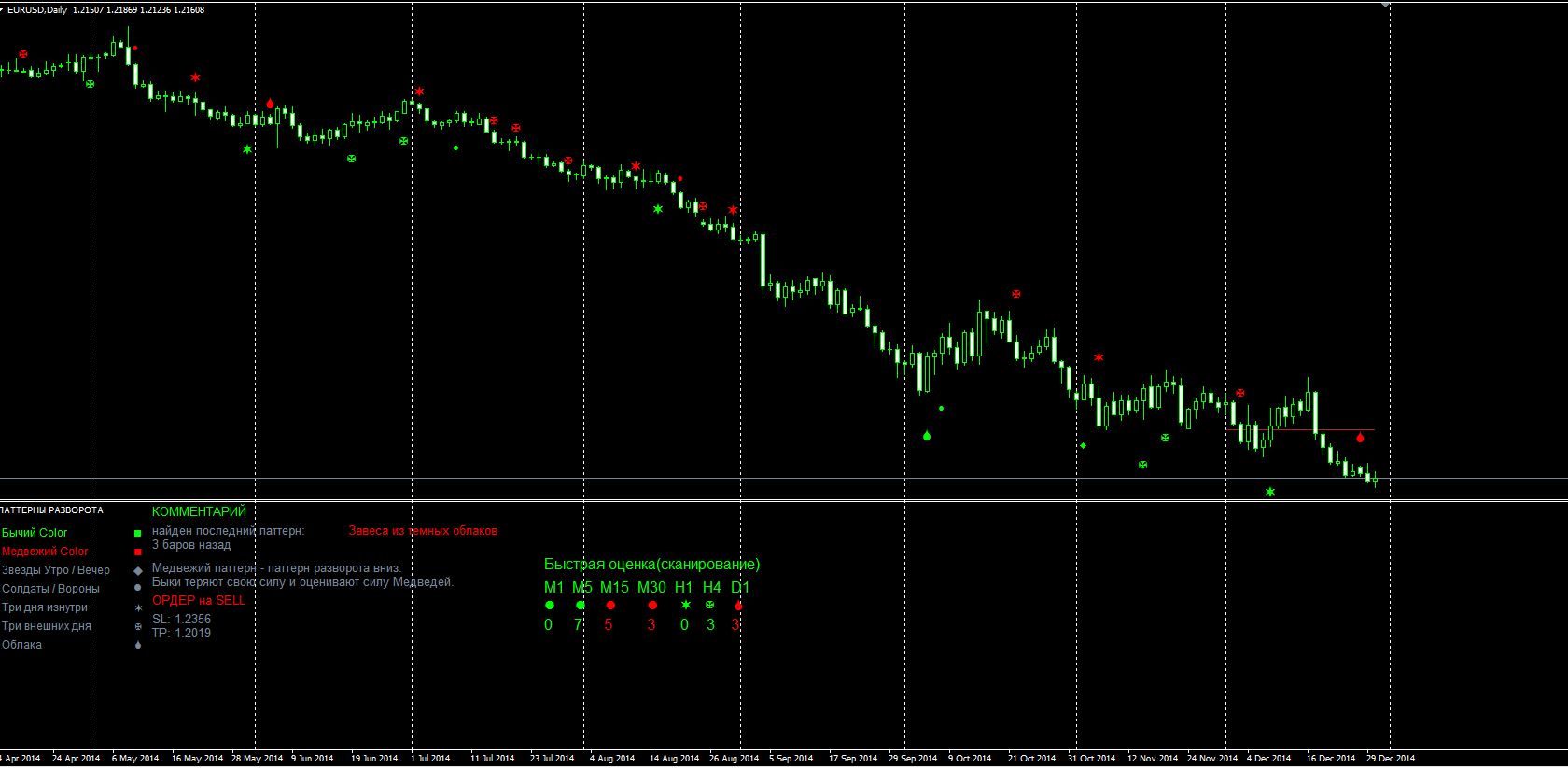Click the 'ОРДЕР на SELL' text
1568x768 pixels.
click(x=199, y=600)
